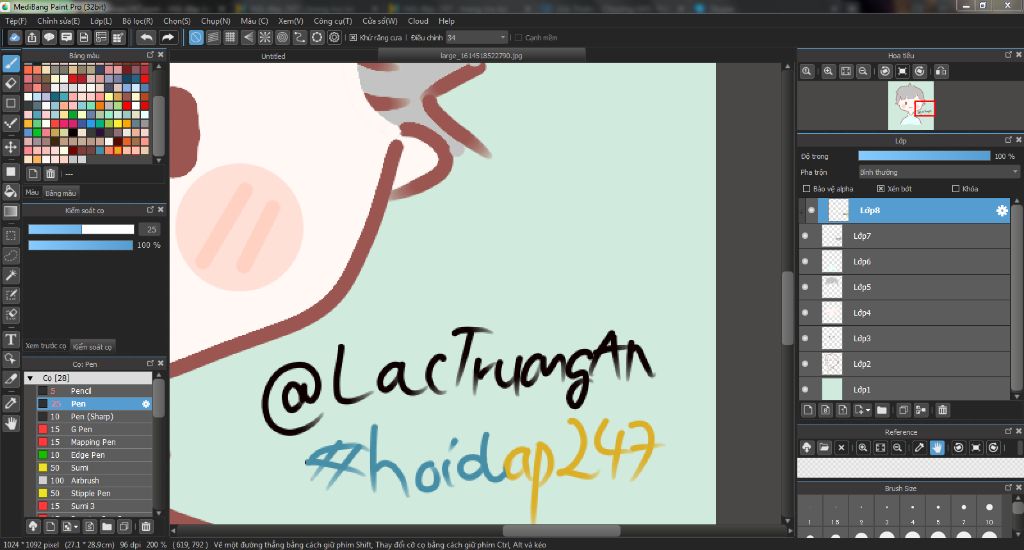The image size is (1024, 550).
Task: Zoom out on the Navigator panel
Action: pos(863,71)
